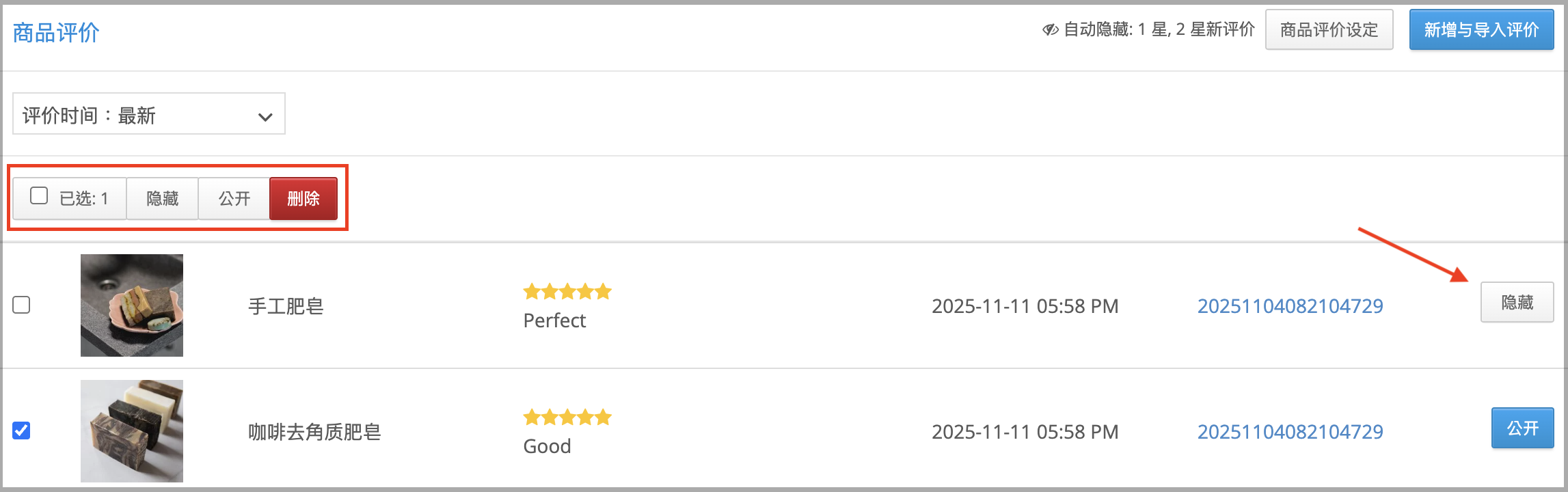Click bulk 公开 button in toolbar
Screen dimensions: 1568x492
(x=234, y=199)
